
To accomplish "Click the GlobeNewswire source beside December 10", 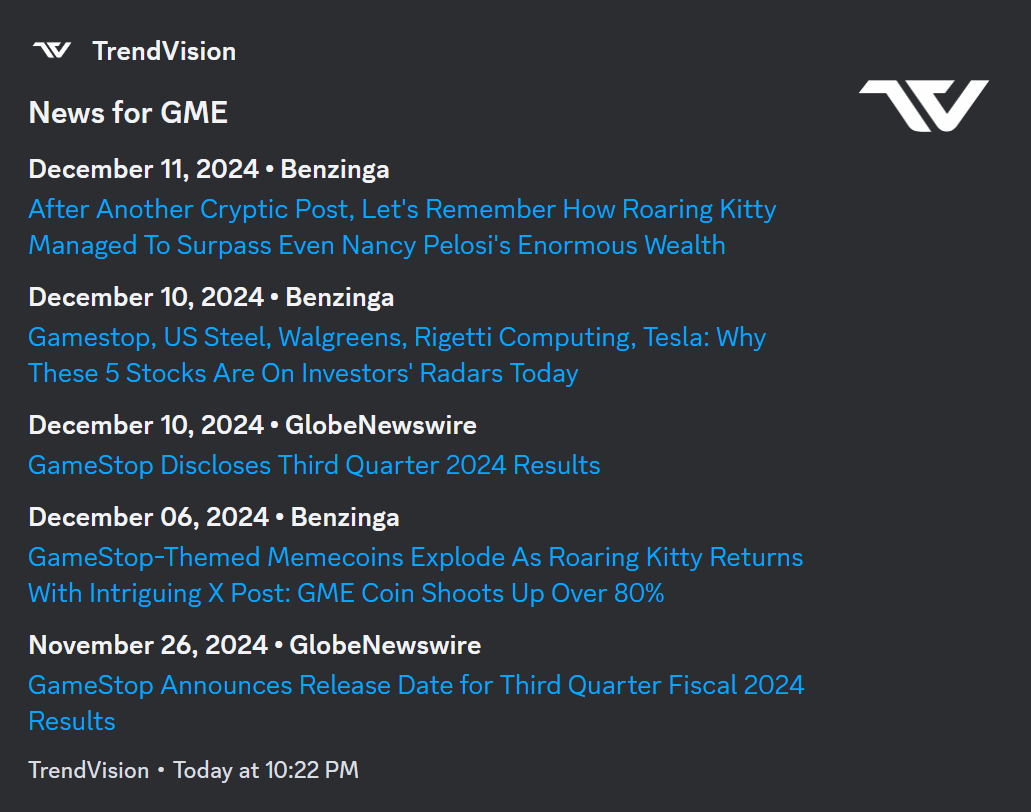I will [x=381, y=425].
